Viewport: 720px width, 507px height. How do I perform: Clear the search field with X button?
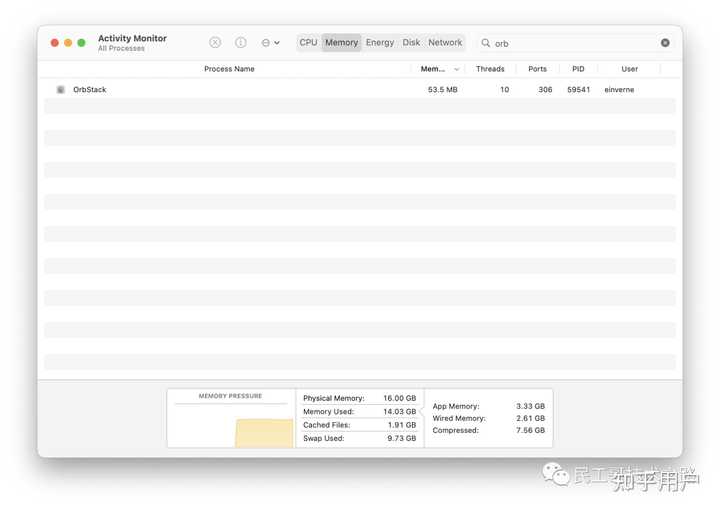[665, 43]
